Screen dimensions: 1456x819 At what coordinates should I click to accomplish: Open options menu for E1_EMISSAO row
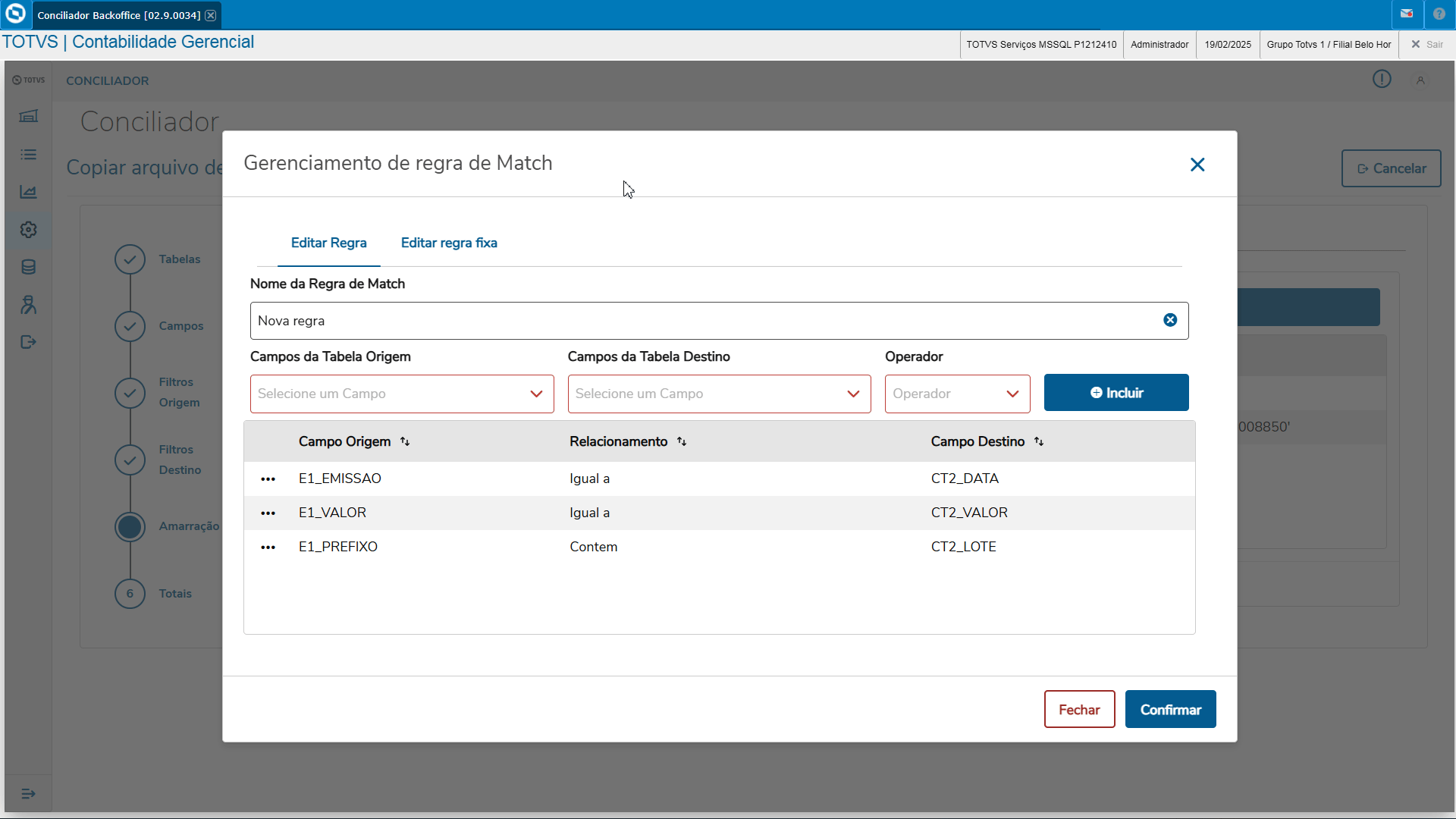pyautogui.click(x=268, y=479)
